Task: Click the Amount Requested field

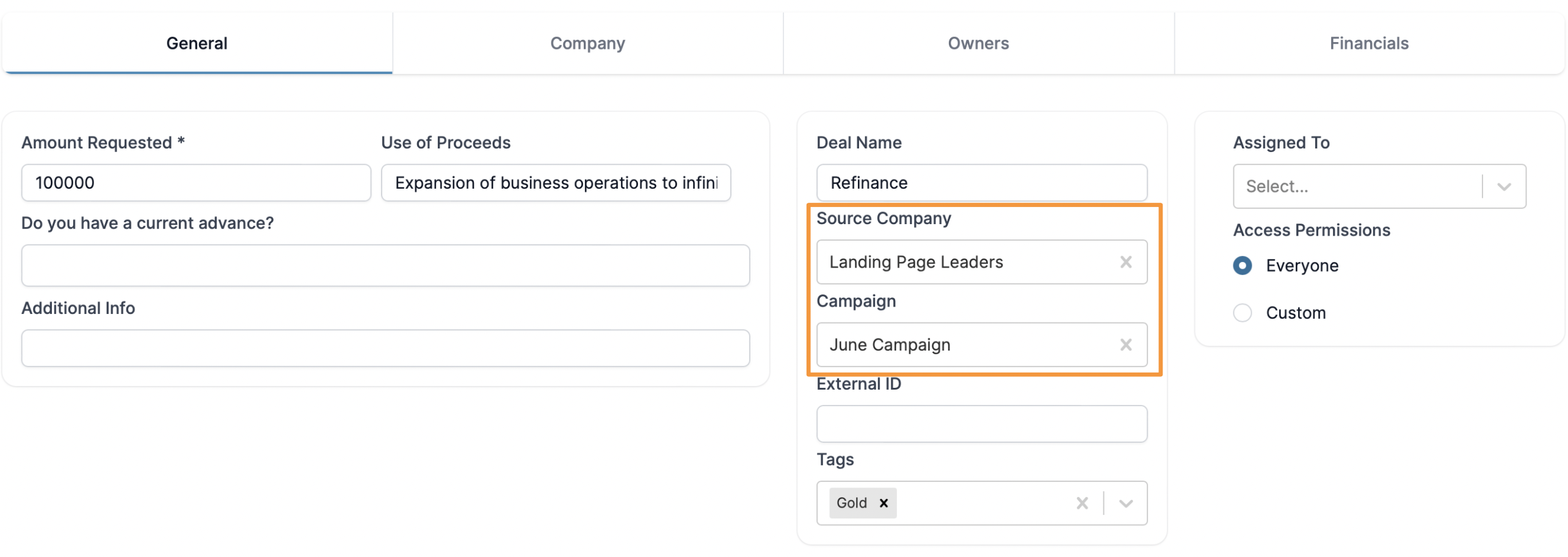Action: tap(196, 183)
